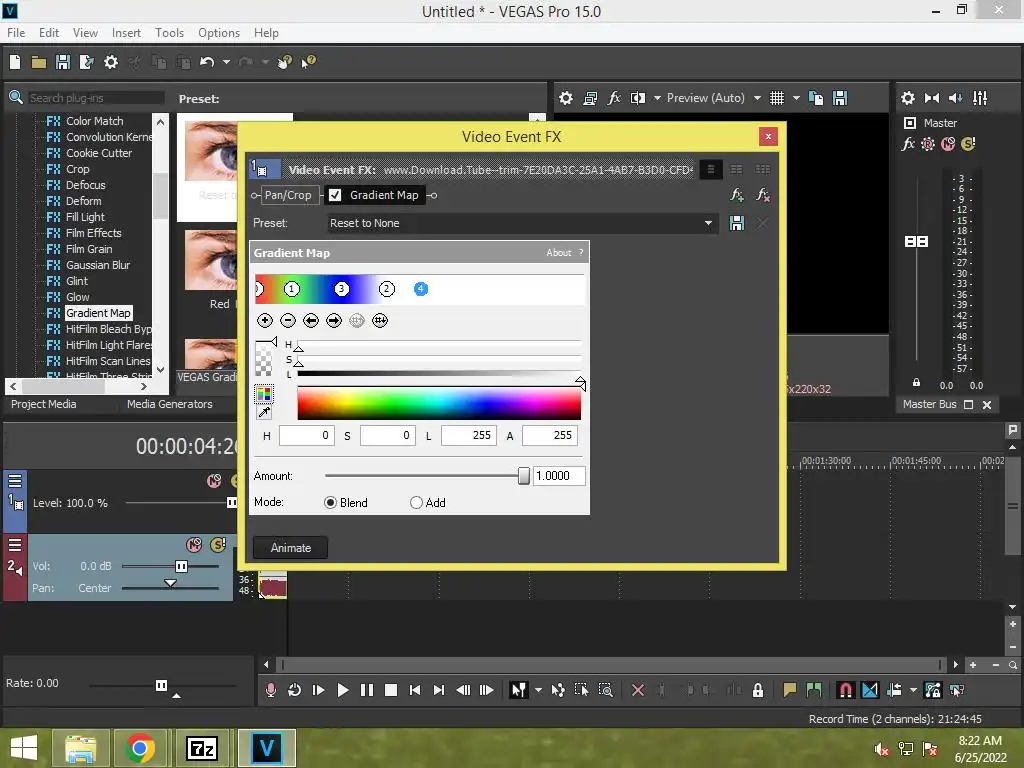Screen dimensions: 1024x768
Task: Click the hue spectrum color bar
Action: coord(439,403)
